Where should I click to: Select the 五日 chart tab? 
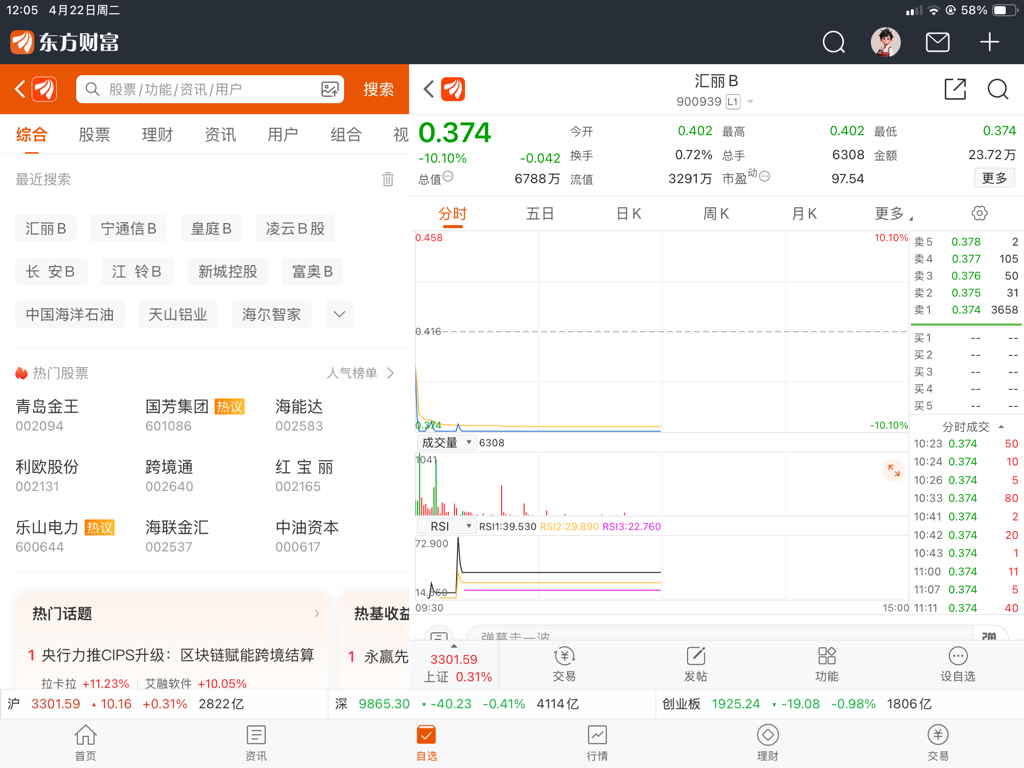[x=540, y=214]
